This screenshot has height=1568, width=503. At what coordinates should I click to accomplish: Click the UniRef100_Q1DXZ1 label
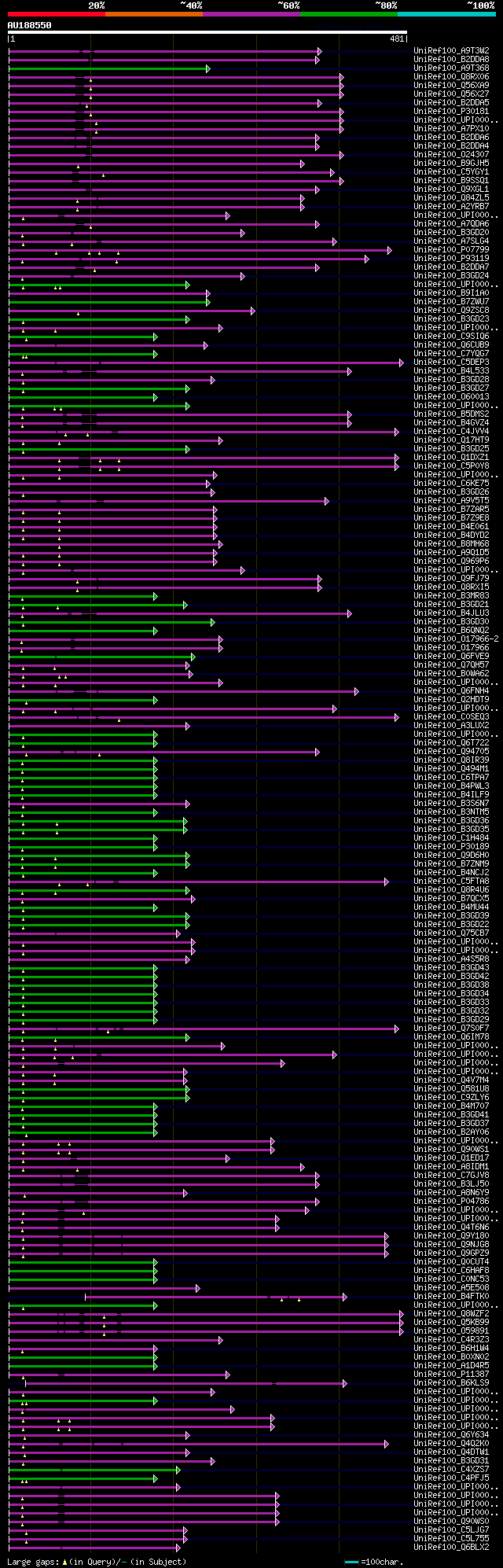[x=451, y=457]
